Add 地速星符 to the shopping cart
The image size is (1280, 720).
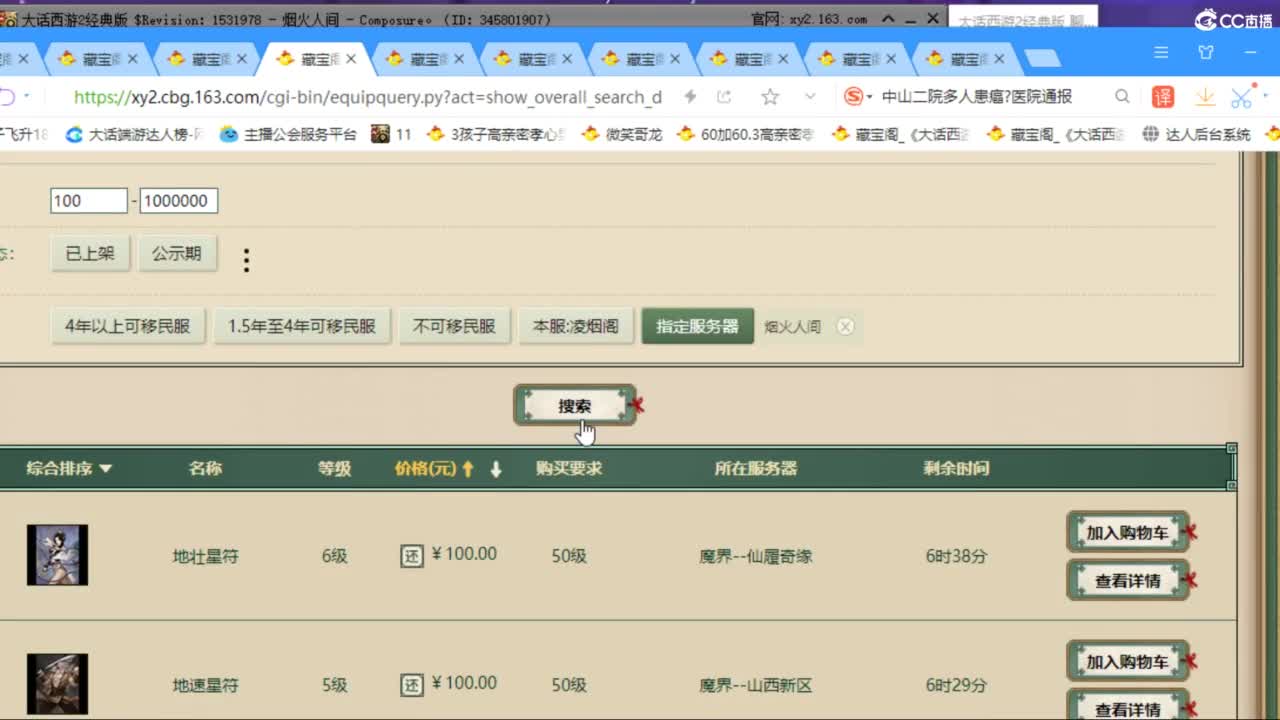(1128, 661)
